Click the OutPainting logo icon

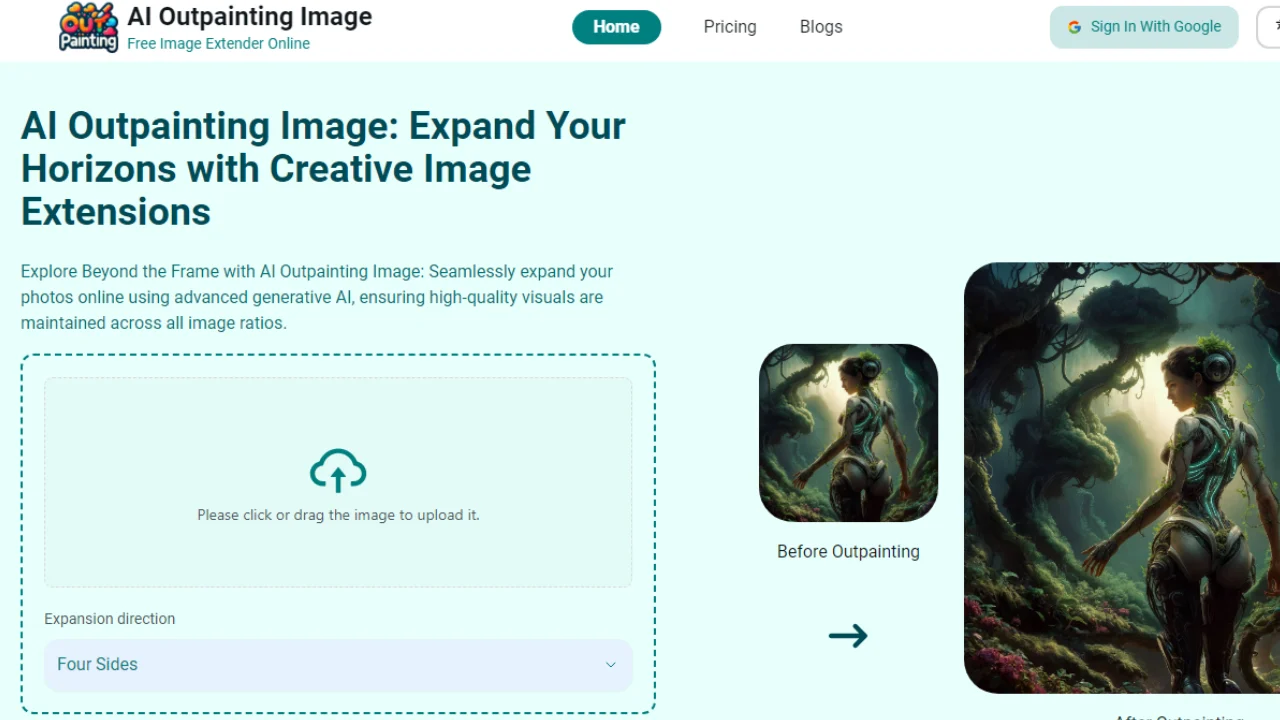[88, 27]
